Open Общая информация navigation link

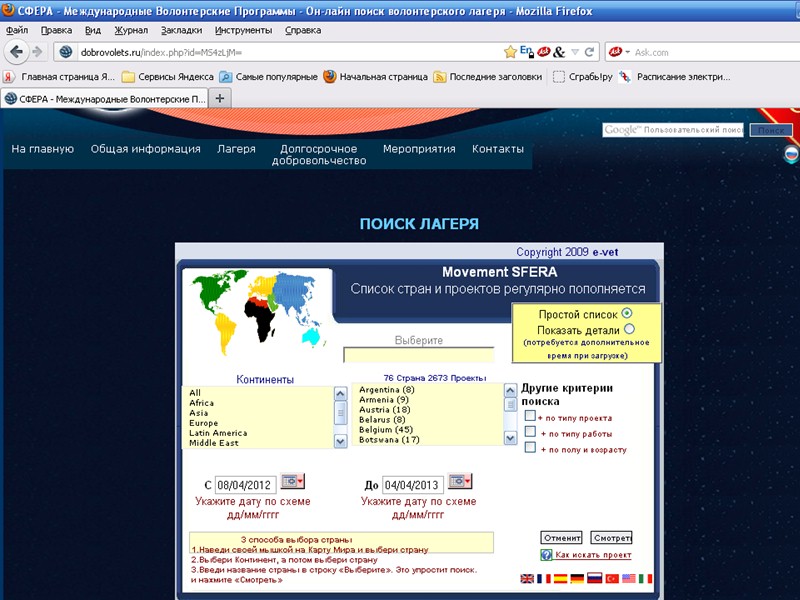pyautogui.click(x=145, y=149)
